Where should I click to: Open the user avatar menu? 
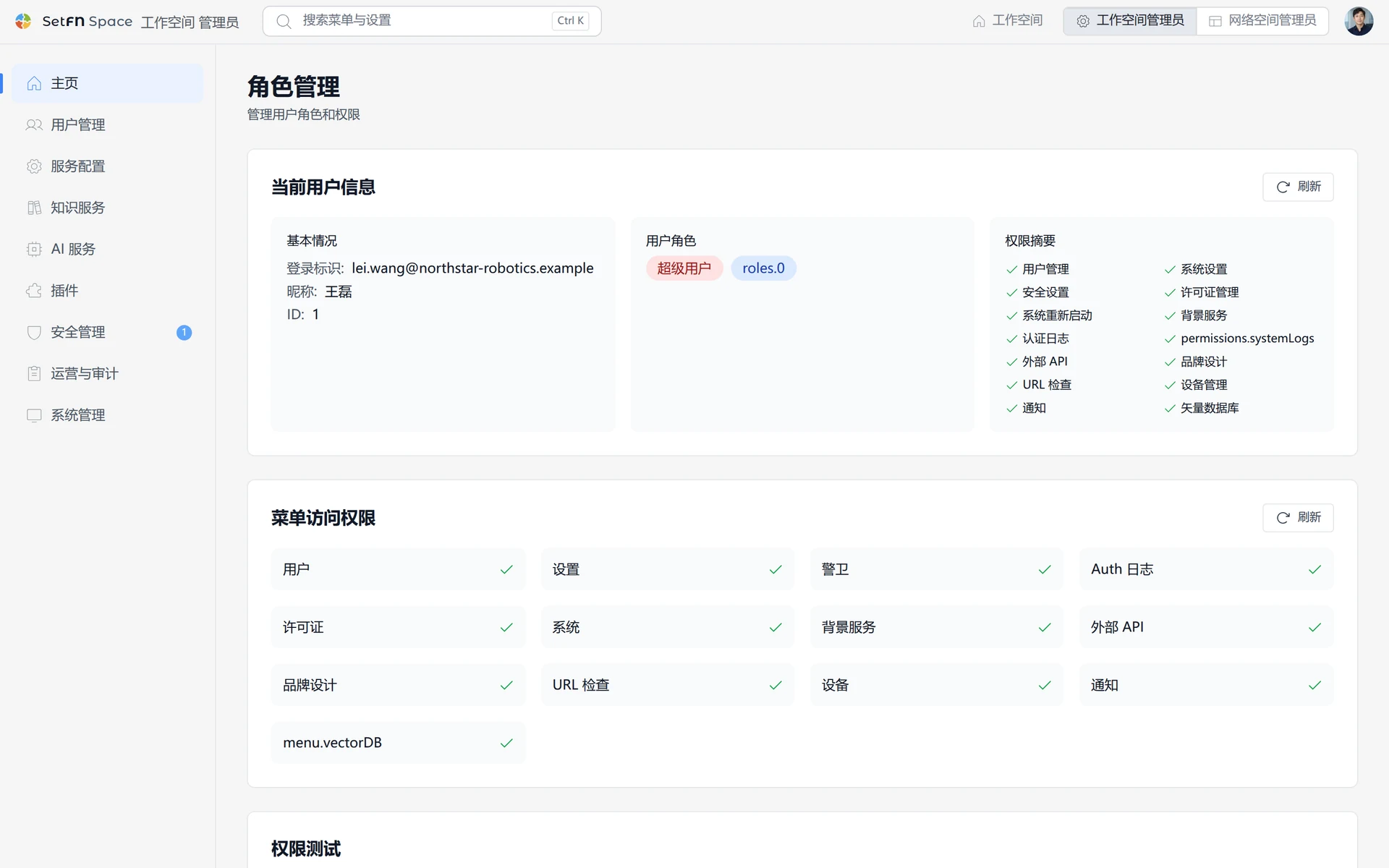click(x=1359, y=21)
